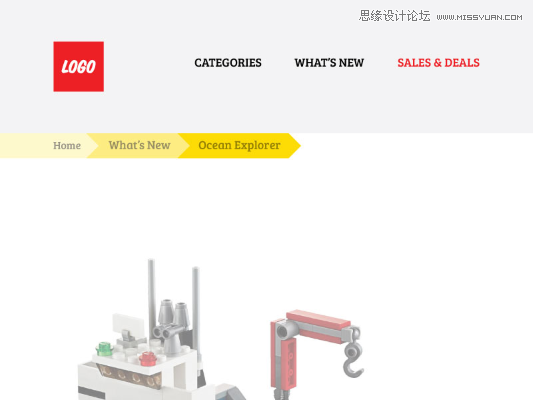Viewport: 533px width, 400px height.
Task: Click the Chinese watermark text
Action: coord(394,16)
